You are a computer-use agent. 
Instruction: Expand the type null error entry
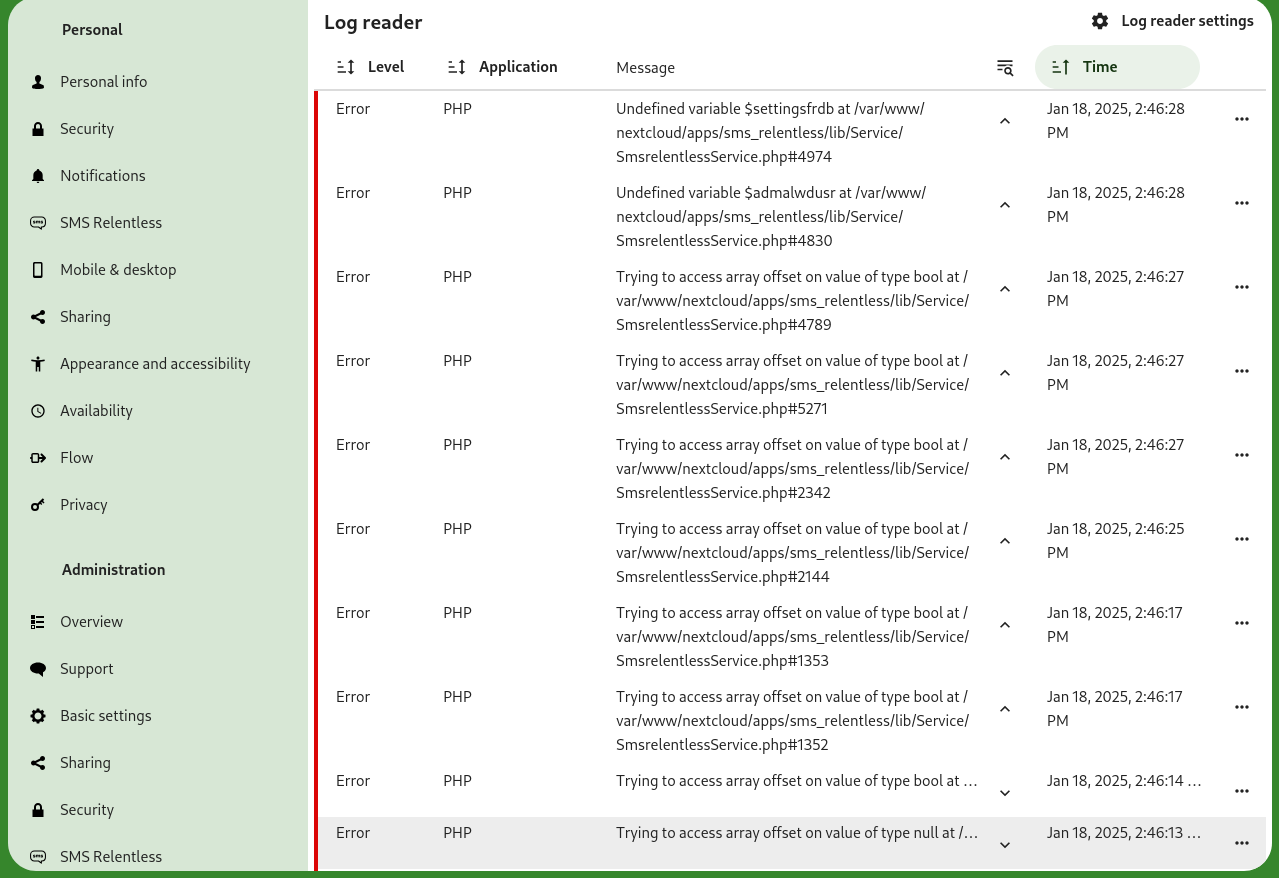pos(1005,845)
